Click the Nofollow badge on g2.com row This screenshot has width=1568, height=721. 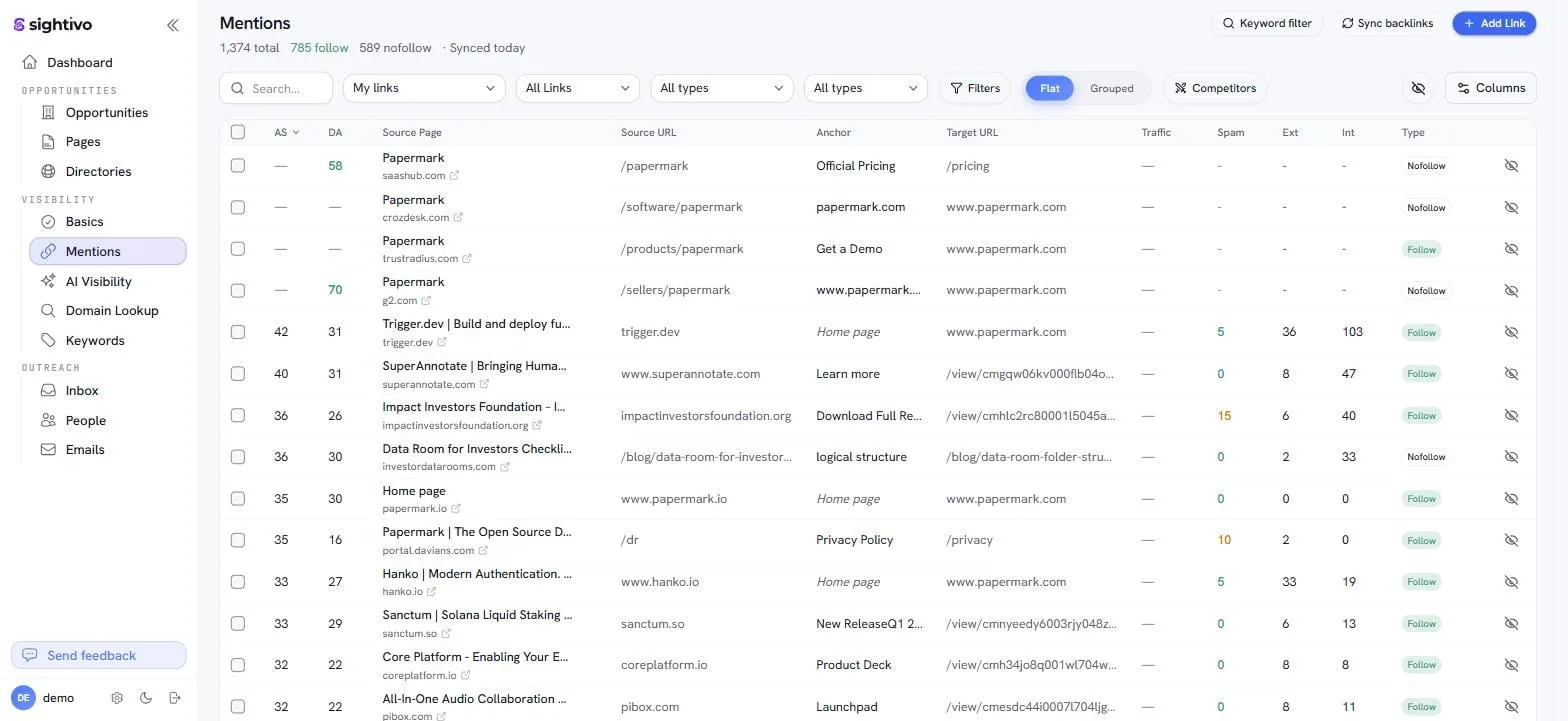click(x=1426, y=291)
